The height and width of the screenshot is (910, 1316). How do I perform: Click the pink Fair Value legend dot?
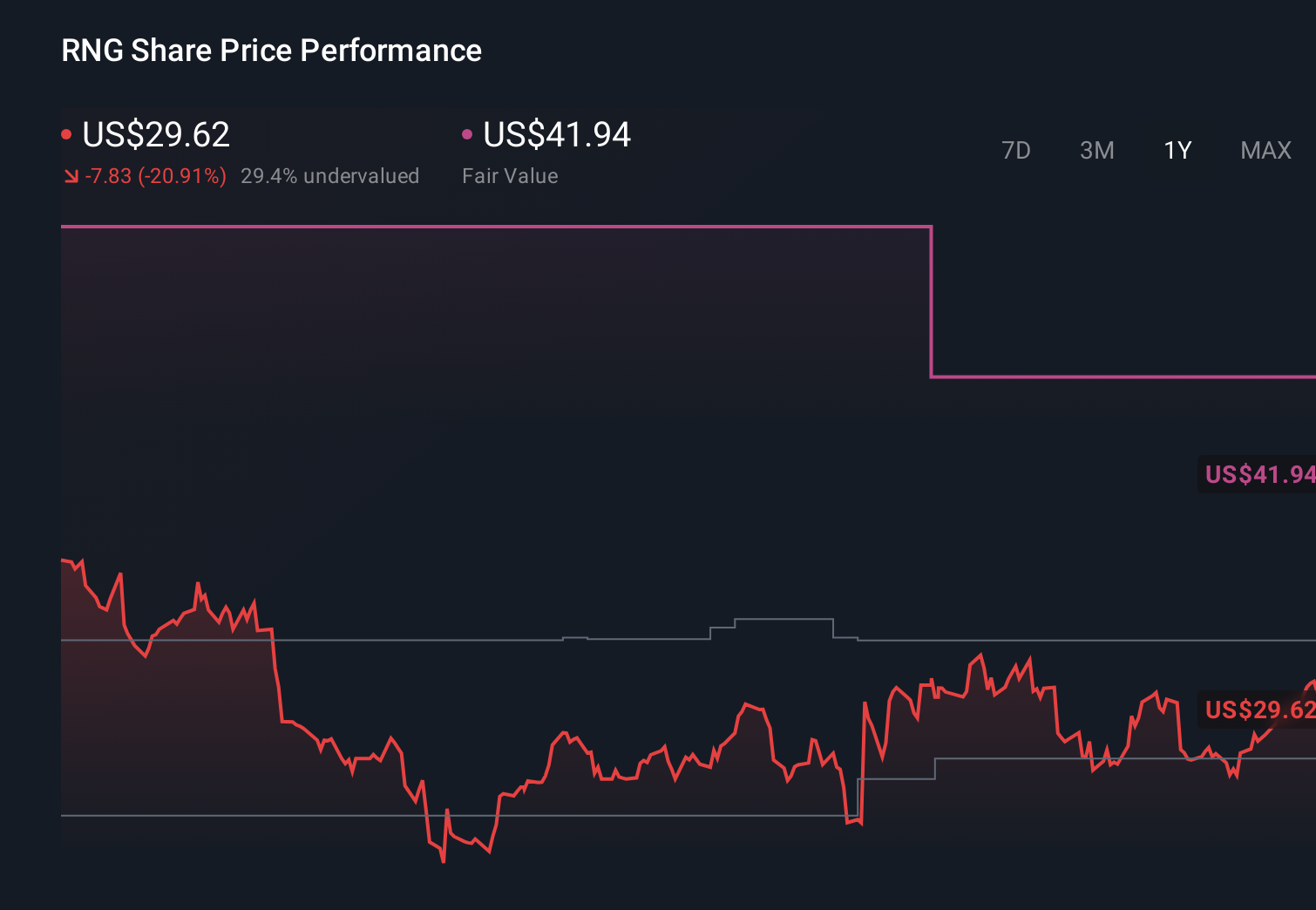[468, 133]
